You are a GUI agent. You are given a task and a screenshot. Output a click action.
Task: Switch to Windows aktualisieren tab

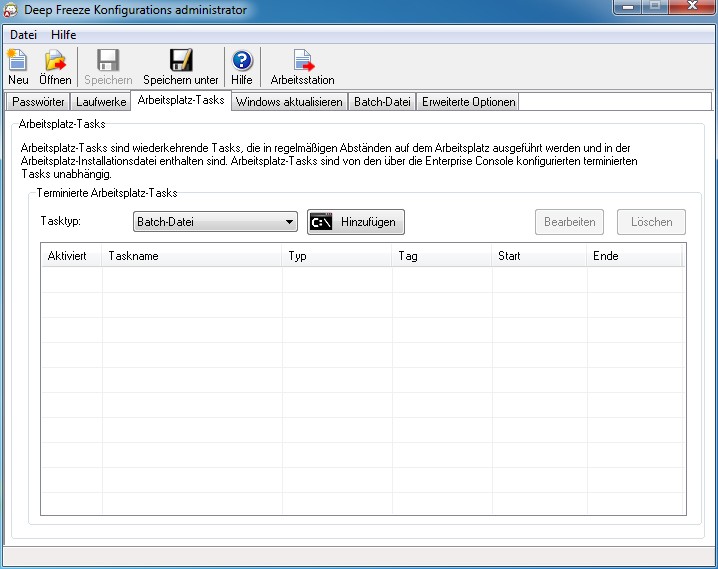click(289, 102)
